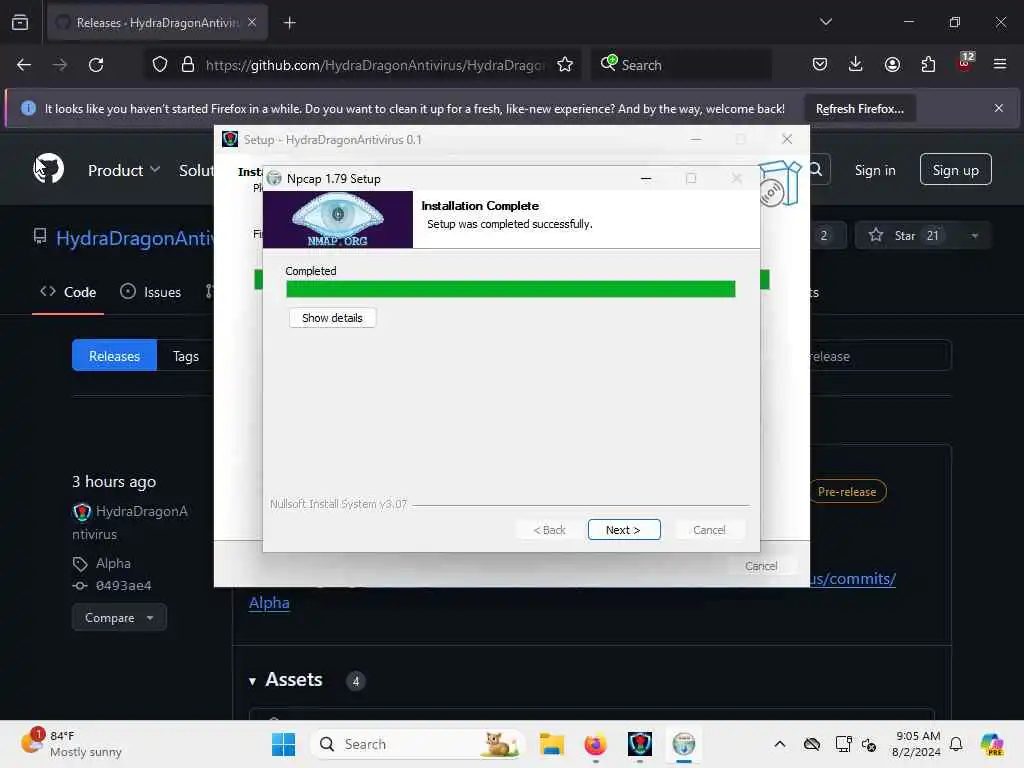Click Cancel in Npcap Setup dialog
This screenshot has width=1024, height=768.
[x=709, y=530]
